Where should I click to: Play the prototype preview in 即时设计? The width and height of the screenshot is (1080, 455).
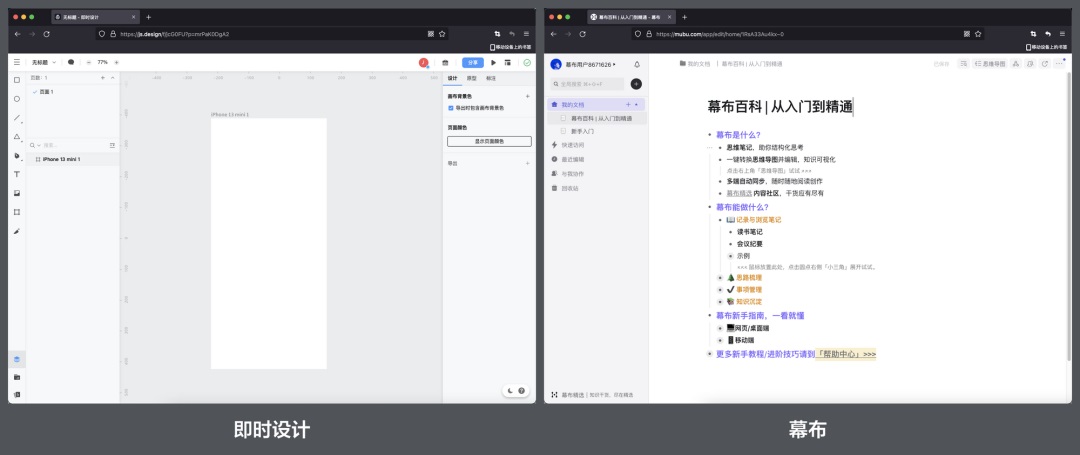click(493, 63)
